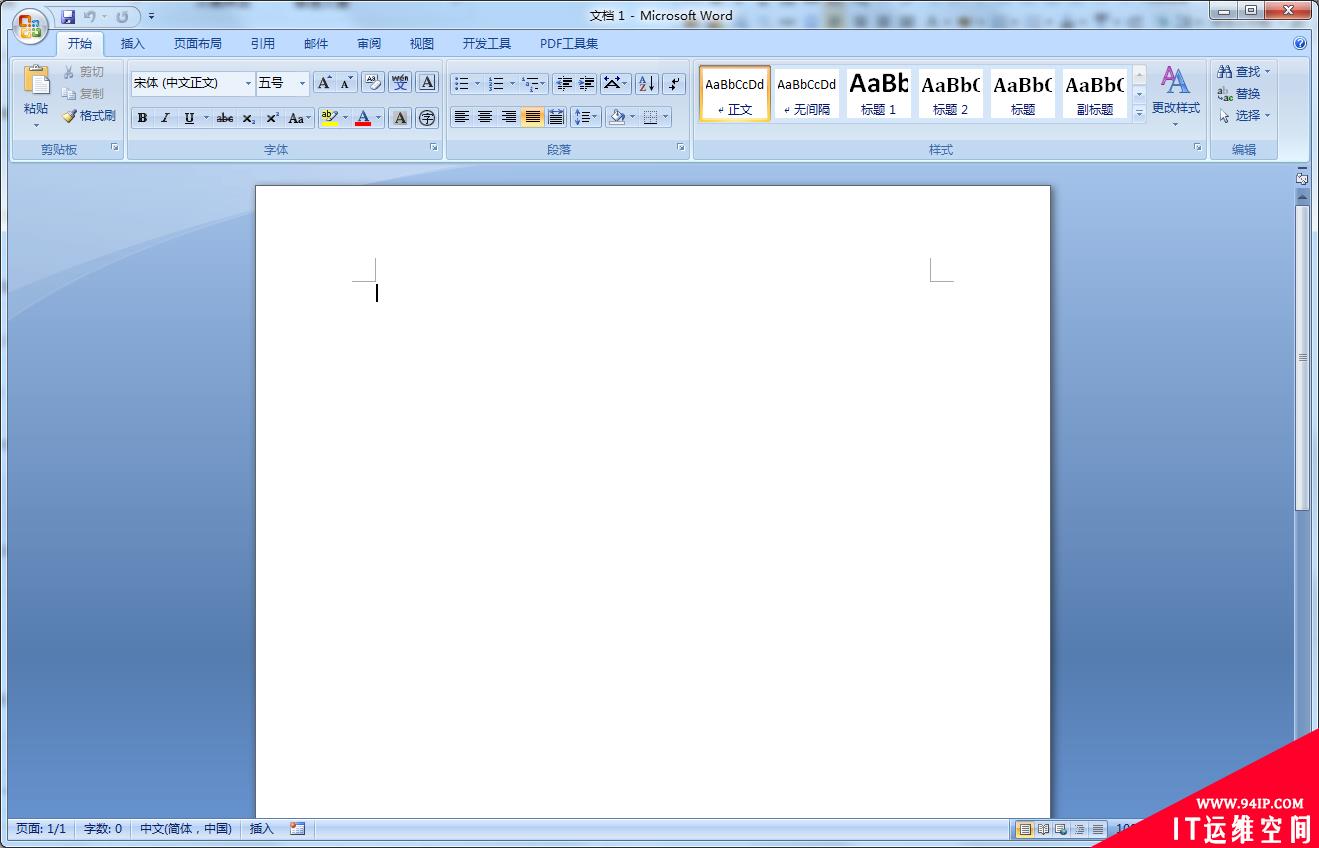1319x848 pixels.
Task: Switch to the 邮件 (Mailings) tab
Action: point(316,44)
